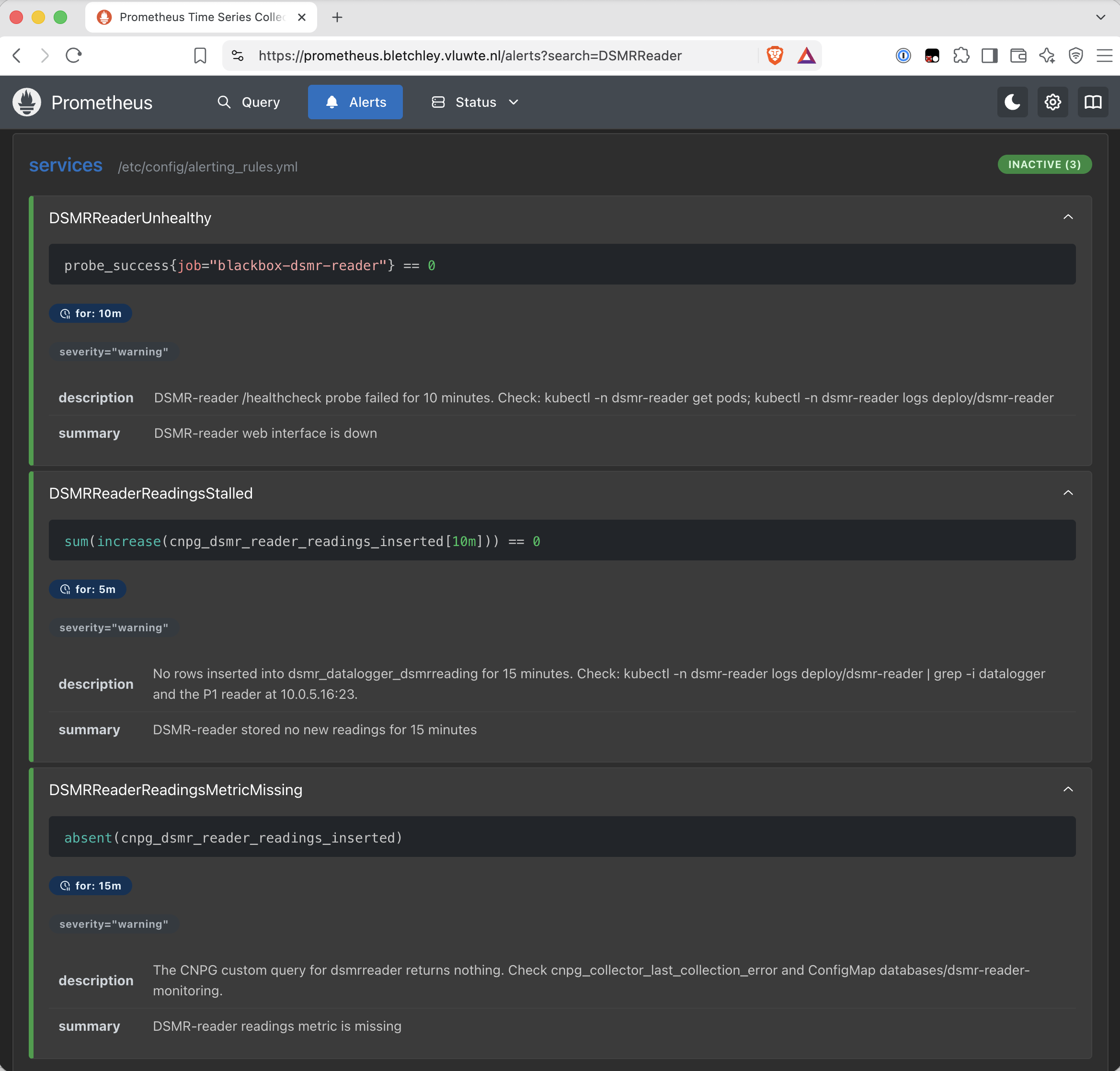Open a new browser tab
This screenshot has height=1071, width=1120.
pyautogui.click(x=337, y=17)
